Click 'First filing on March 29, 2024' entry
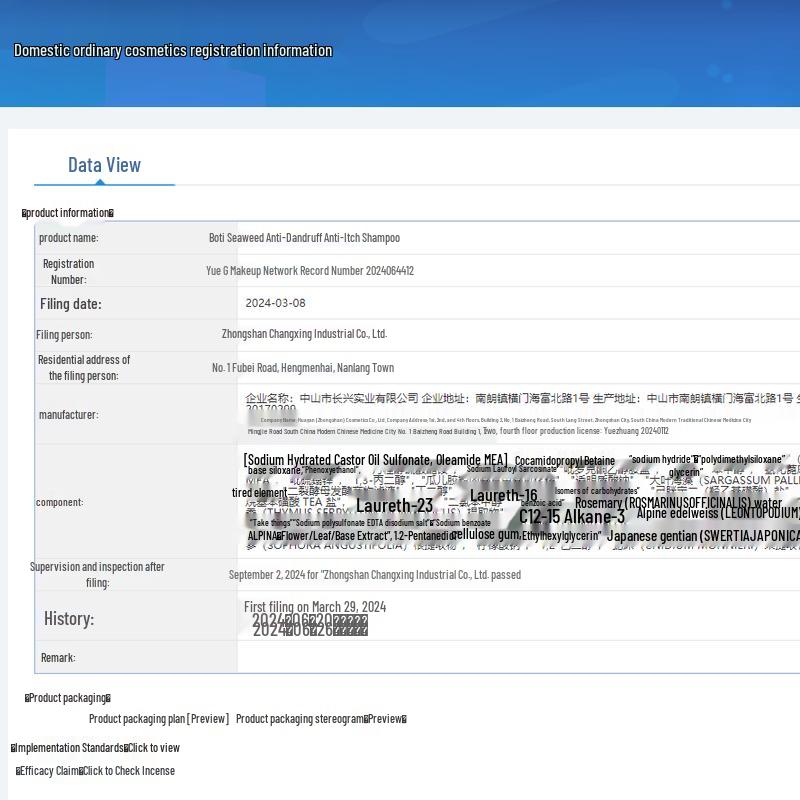 point(315,607)
